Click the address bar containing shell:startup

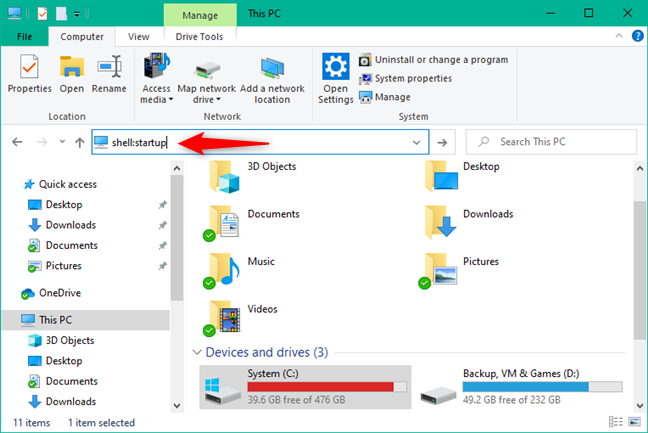[260, 142]
